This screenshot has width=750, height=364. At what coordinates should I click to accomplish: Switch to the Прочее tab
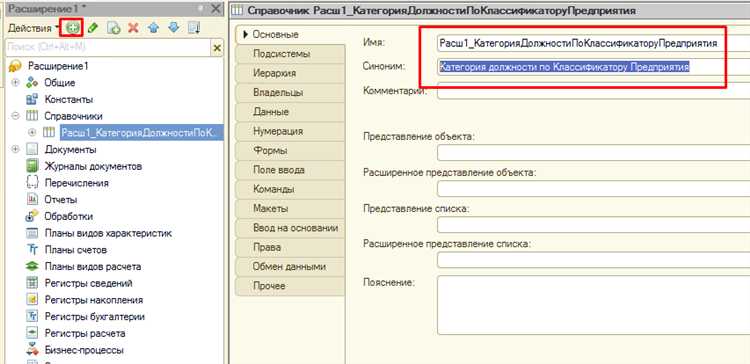[290, 286]
